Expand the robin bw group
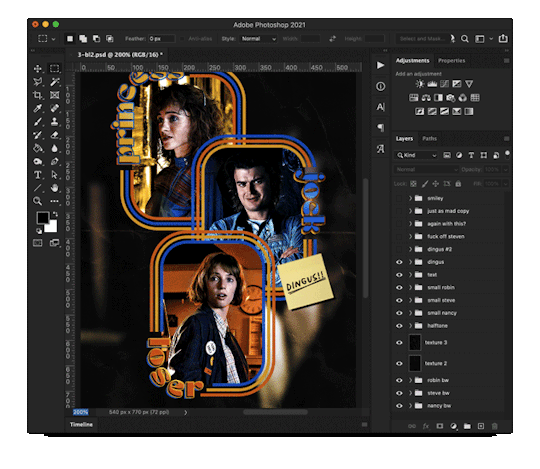Image resolution: width=540 pixels, height=469 pixels. [410, 381]
